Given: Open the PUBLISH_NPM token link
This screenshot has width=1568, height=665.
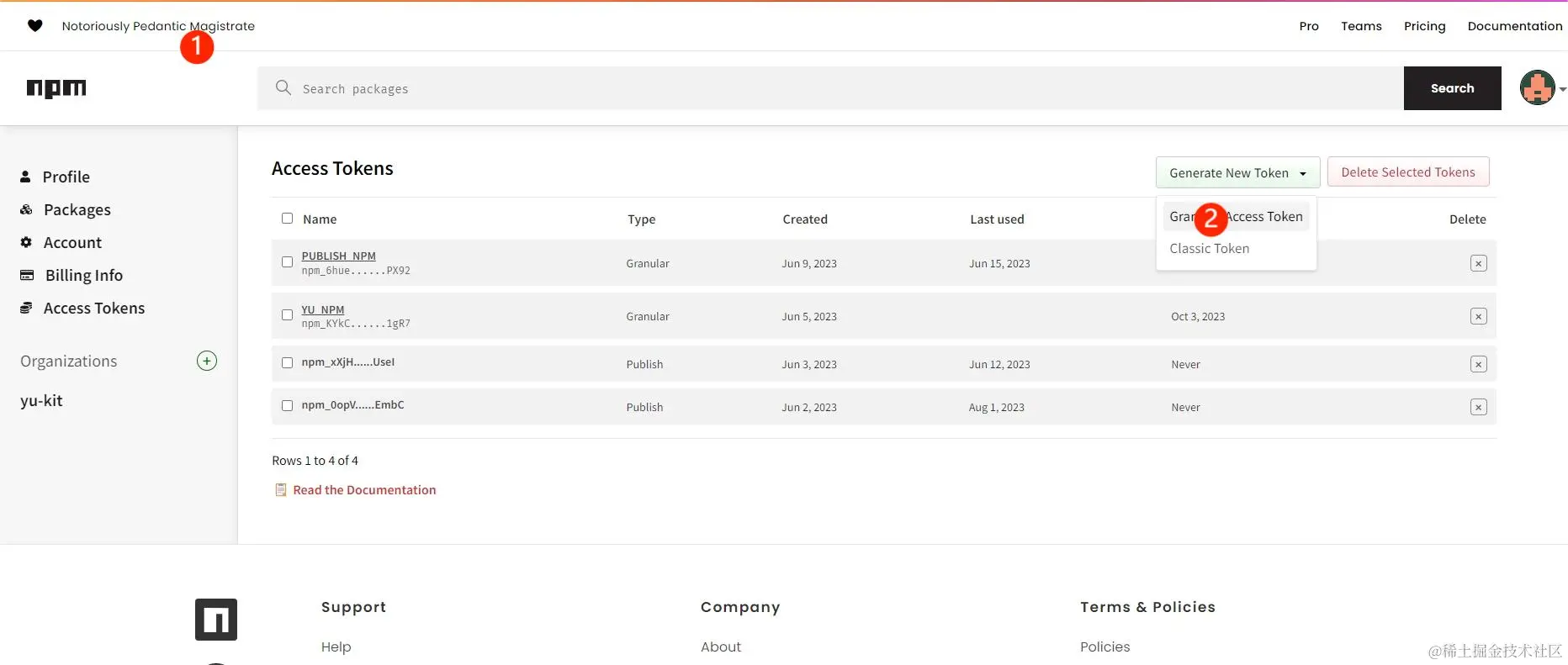Looking at the screenshot, I should coord(338,256).
